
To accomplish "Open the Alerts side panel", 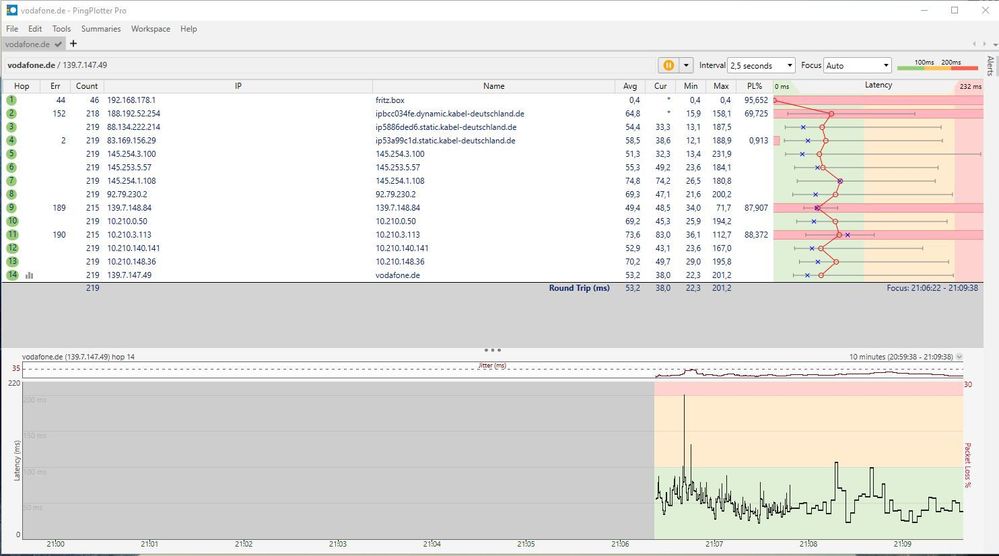I will [x=990, y=66].
